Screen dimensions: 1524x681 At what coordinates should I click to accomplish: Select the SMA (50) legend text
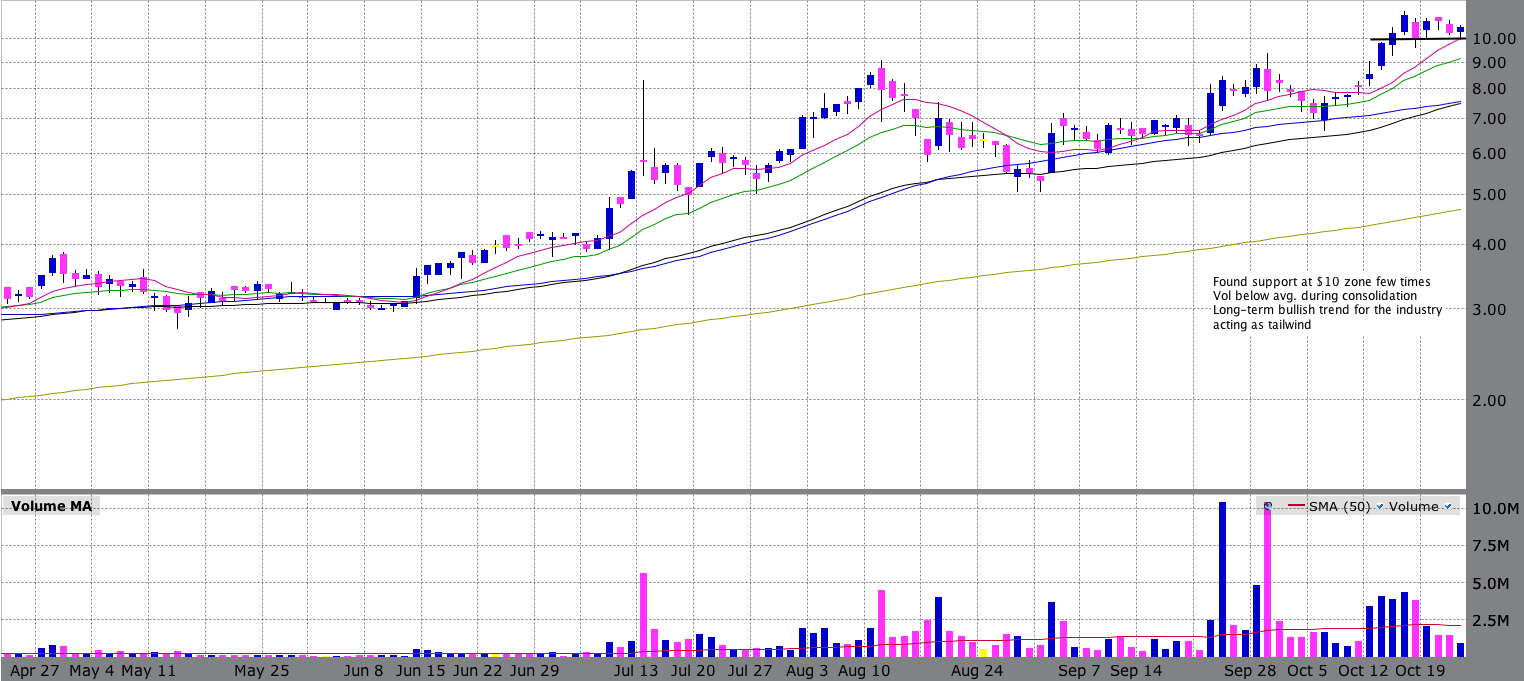(1339, 507)
